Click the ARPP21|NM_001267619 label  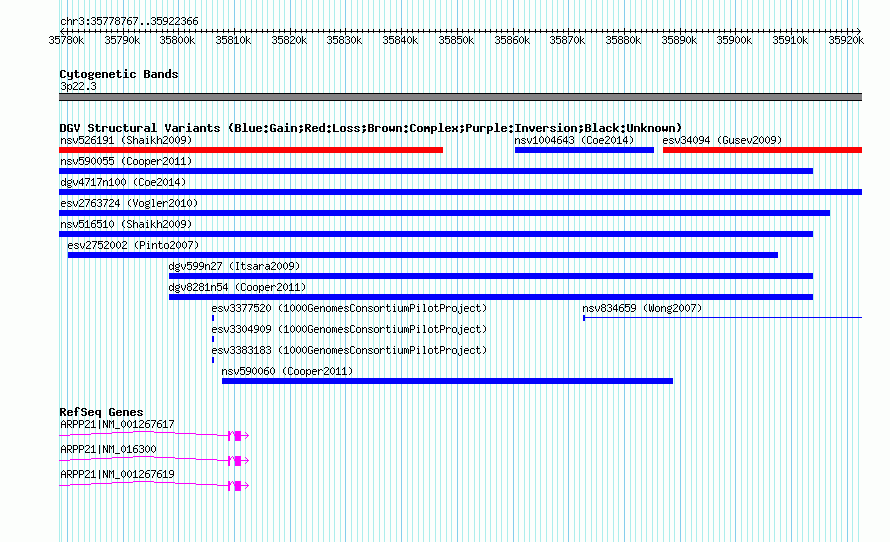click(117, 474)
